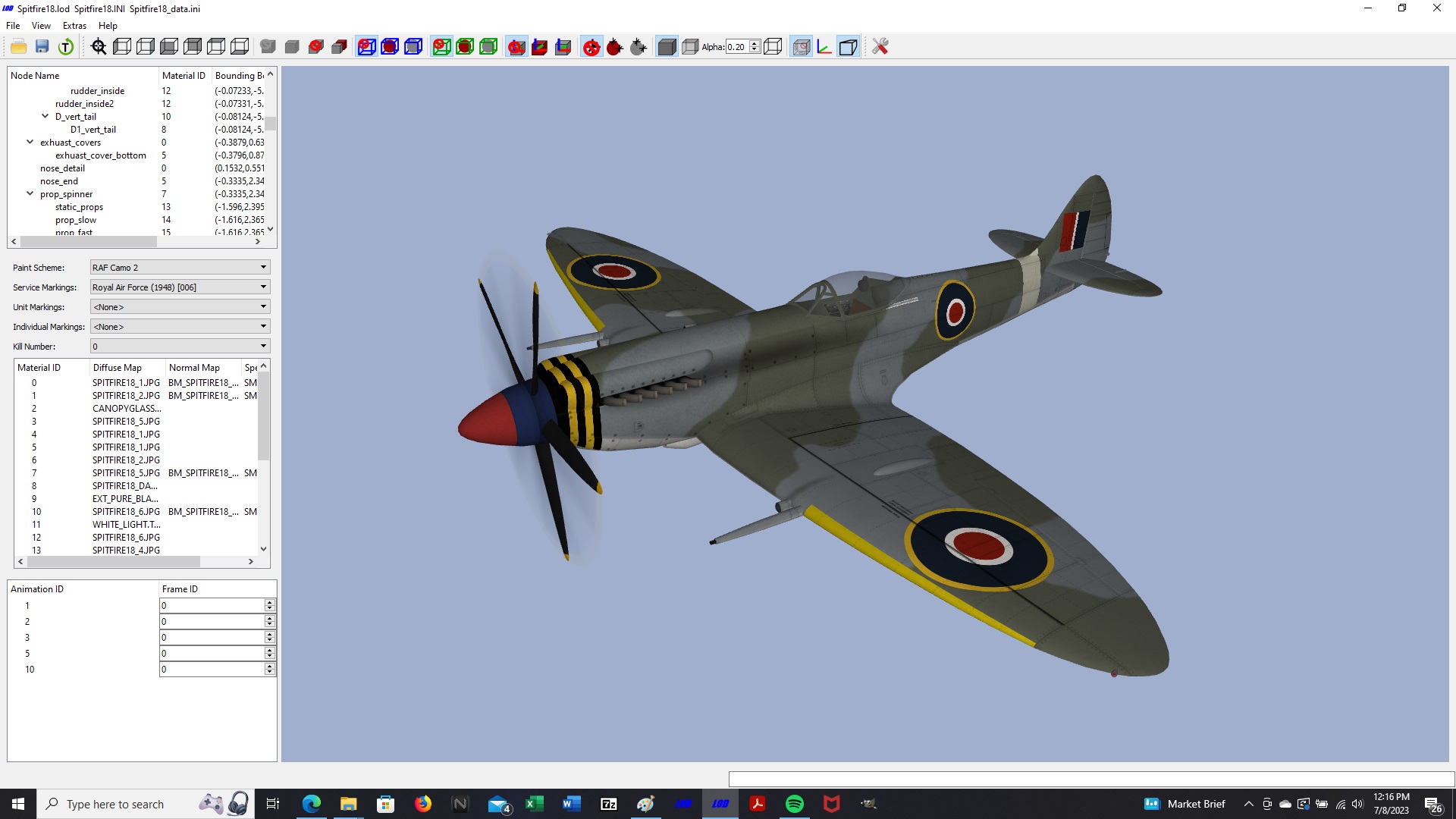Show normals on red selected object
The image size is (1456, 819).
[615, 47]
